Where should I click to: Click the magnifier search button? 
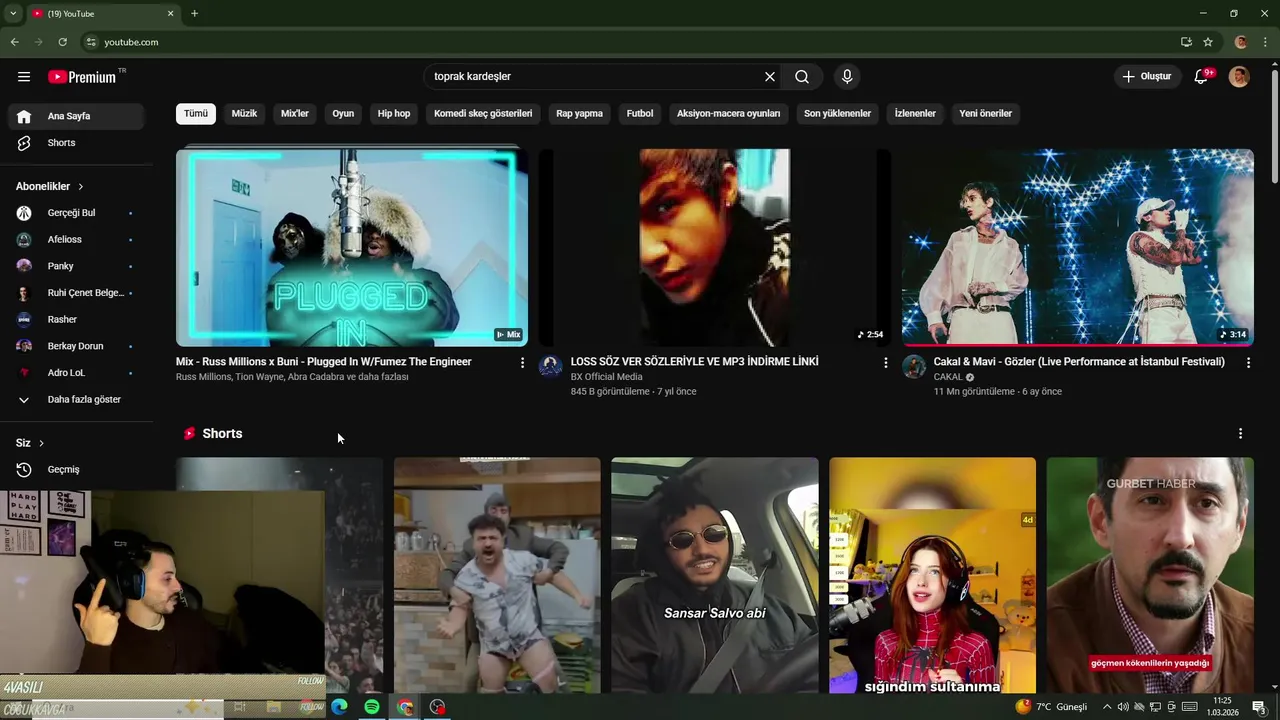[x=802, y=77]
